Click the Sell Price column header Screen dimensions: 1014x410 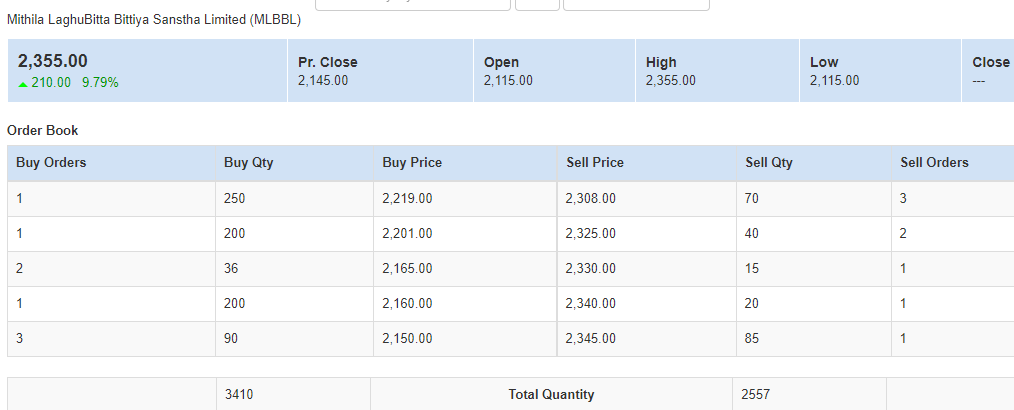point(595,163)
